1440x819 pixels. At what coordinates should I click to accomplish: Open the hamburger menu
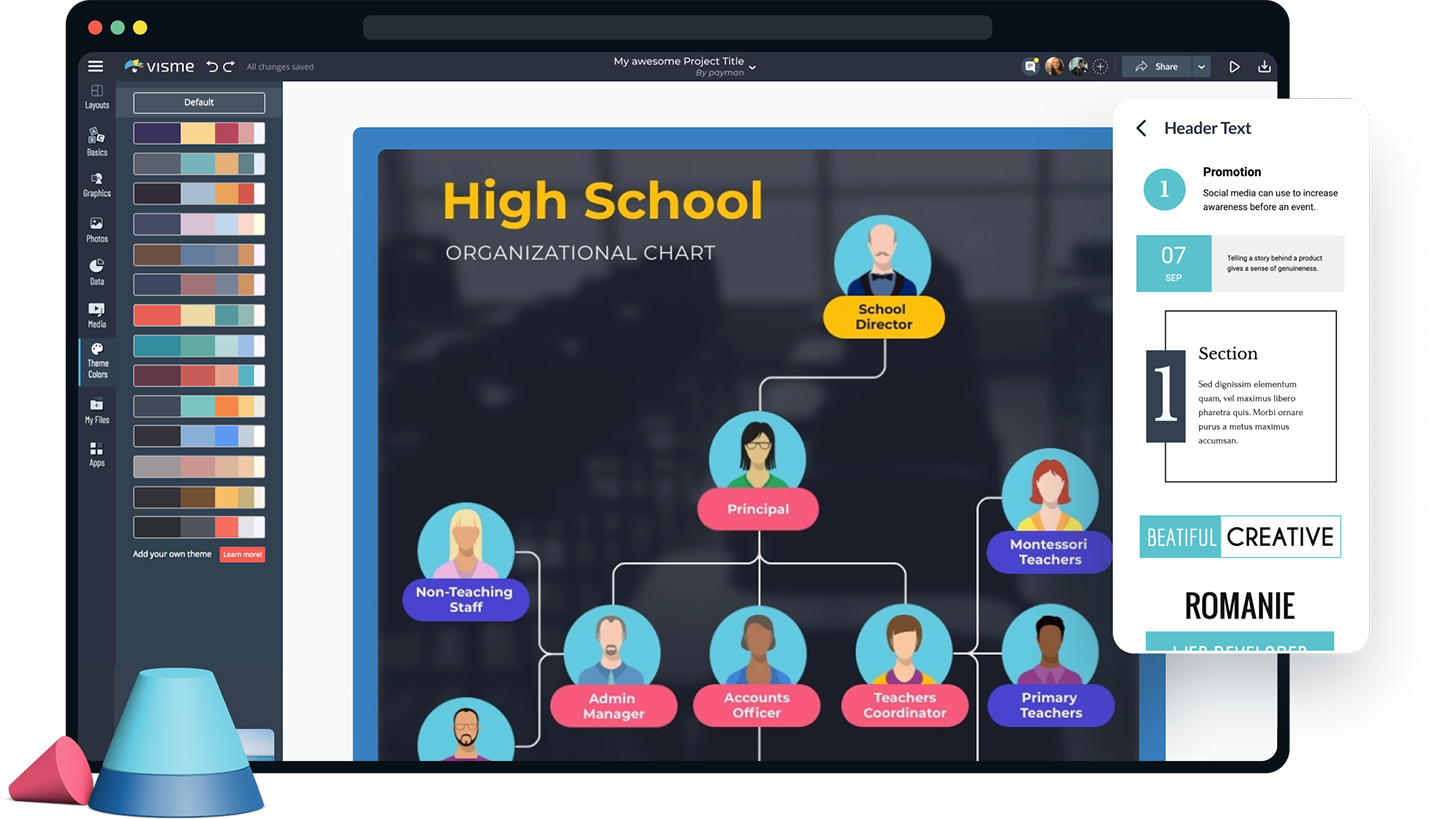coord(95,65)
